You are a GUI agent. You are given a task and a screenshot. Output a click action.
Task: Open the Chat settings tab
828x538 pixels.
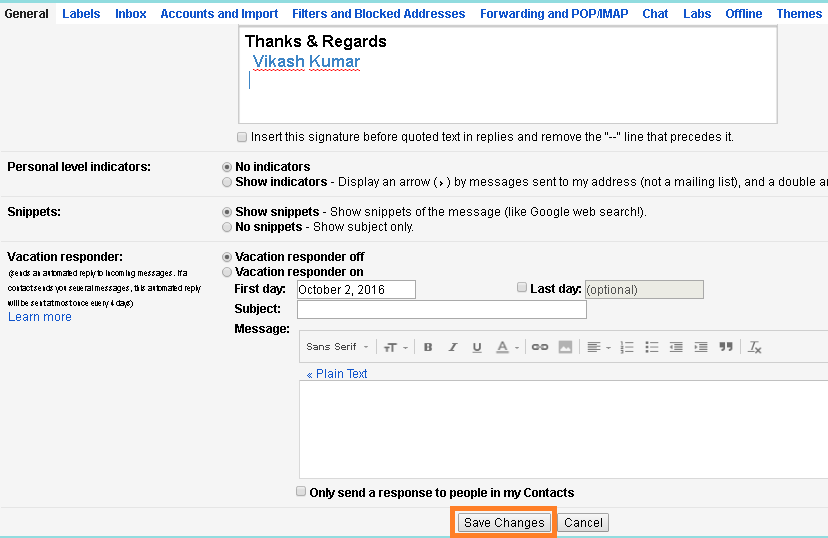point(655,14)
